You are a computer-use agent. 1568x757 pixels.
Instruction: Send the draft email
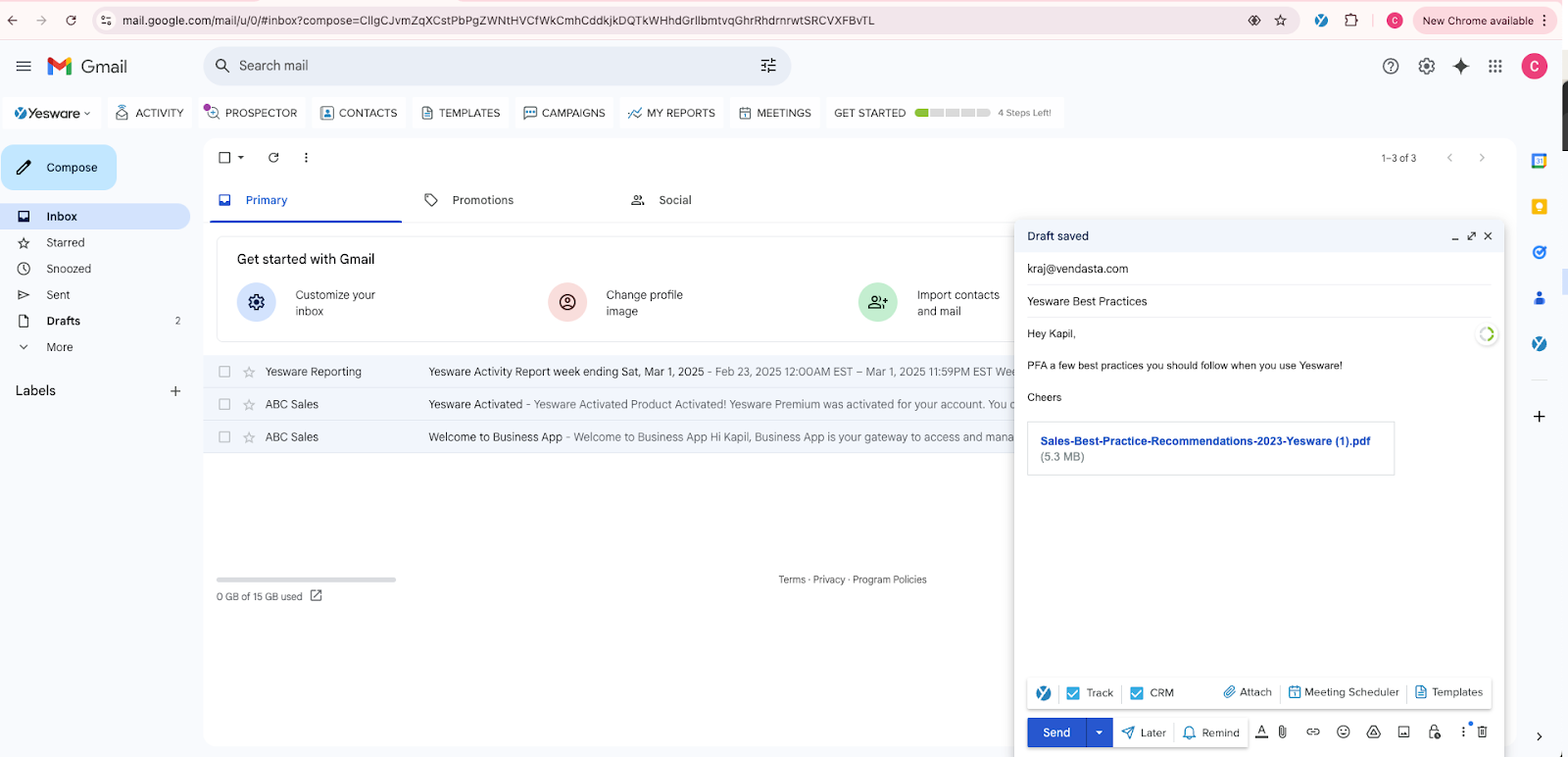[1056, 732]
